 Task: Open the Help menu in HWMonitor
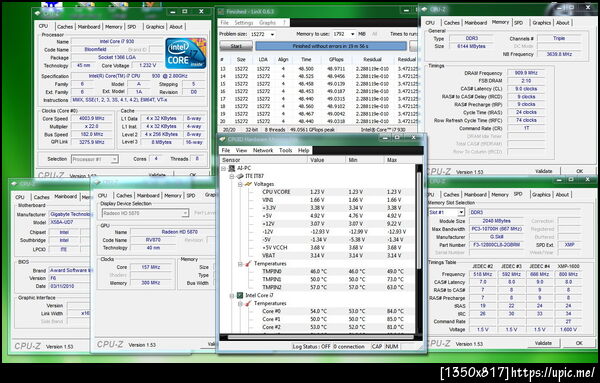click(x=303, y=150)
